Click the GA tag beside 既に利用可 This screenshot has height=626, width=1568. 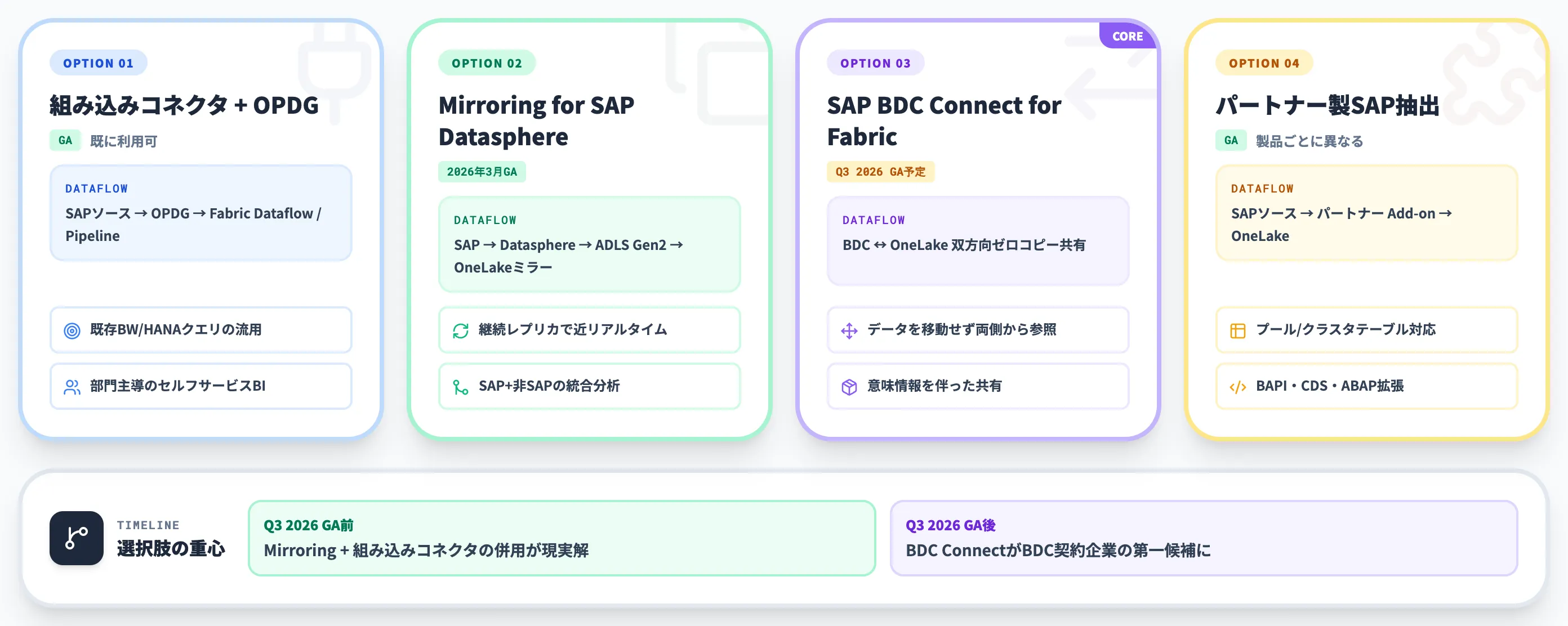pos(65,141)
